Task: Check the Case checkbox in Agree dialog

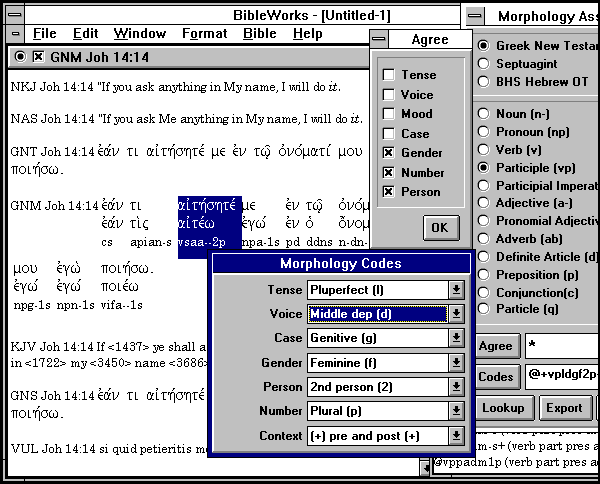Action: coord(388,134)
